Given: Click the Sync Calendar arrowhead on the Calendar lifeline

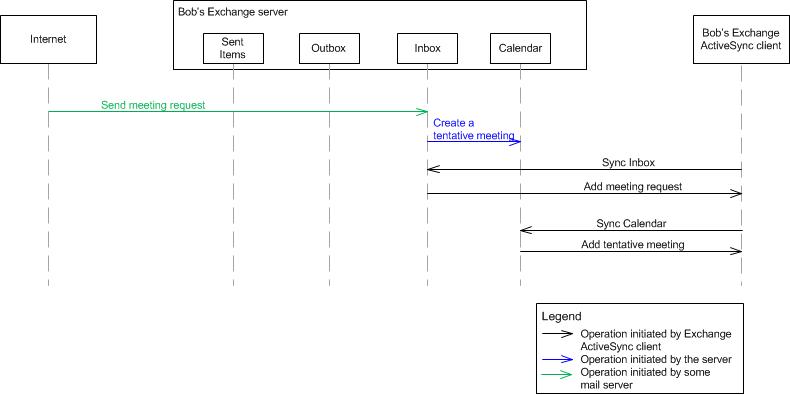Looking at the screenshot, I should [x=526, y=230].
